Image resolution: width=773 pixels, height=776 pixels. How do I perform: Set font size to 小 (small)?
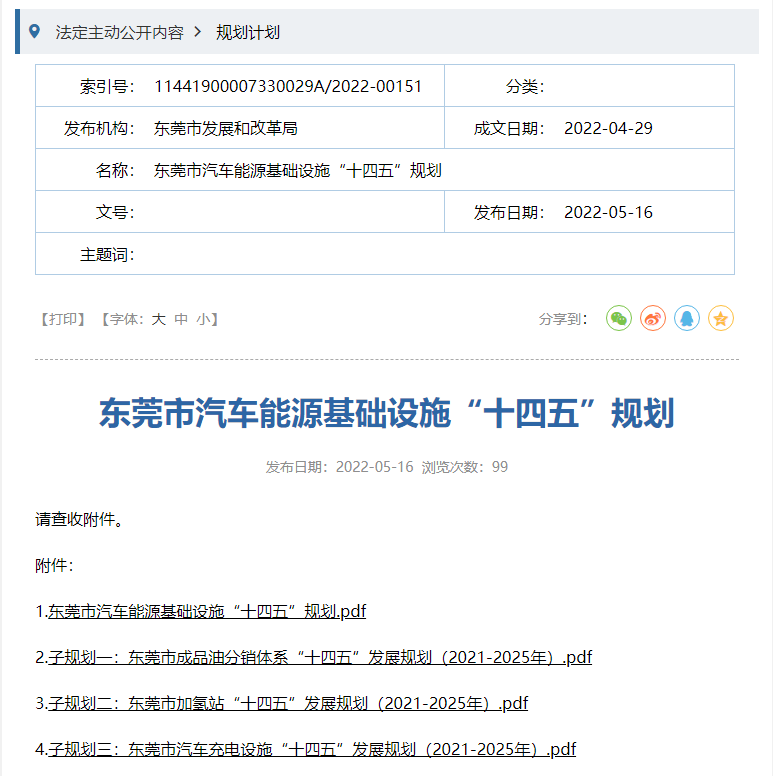pyautogui.click(x=203, y=320)
